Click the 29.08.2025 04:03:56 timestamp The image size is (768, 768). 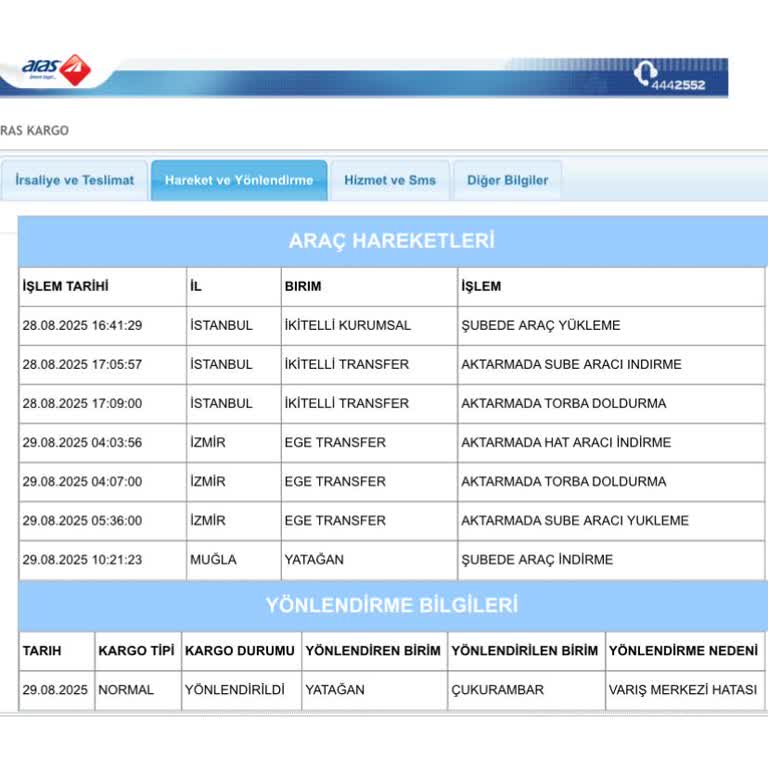click(x=83, y=442)
